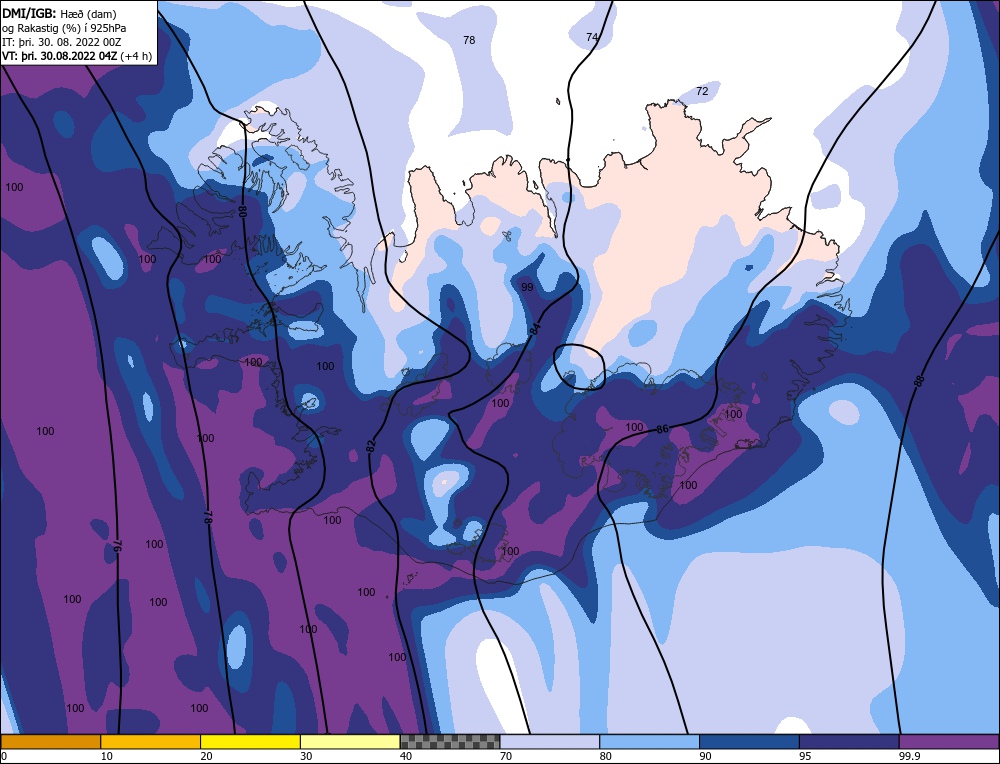Choose the pale yellow 30–40 legend swatch
Screen dimensions: 1000x764
pos(350,742)
